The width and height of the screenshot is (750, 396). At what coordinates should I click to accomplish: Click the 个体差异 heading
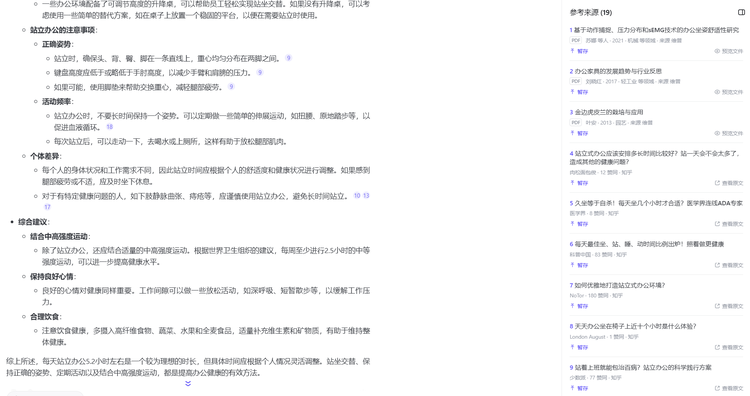click(45, 156)
